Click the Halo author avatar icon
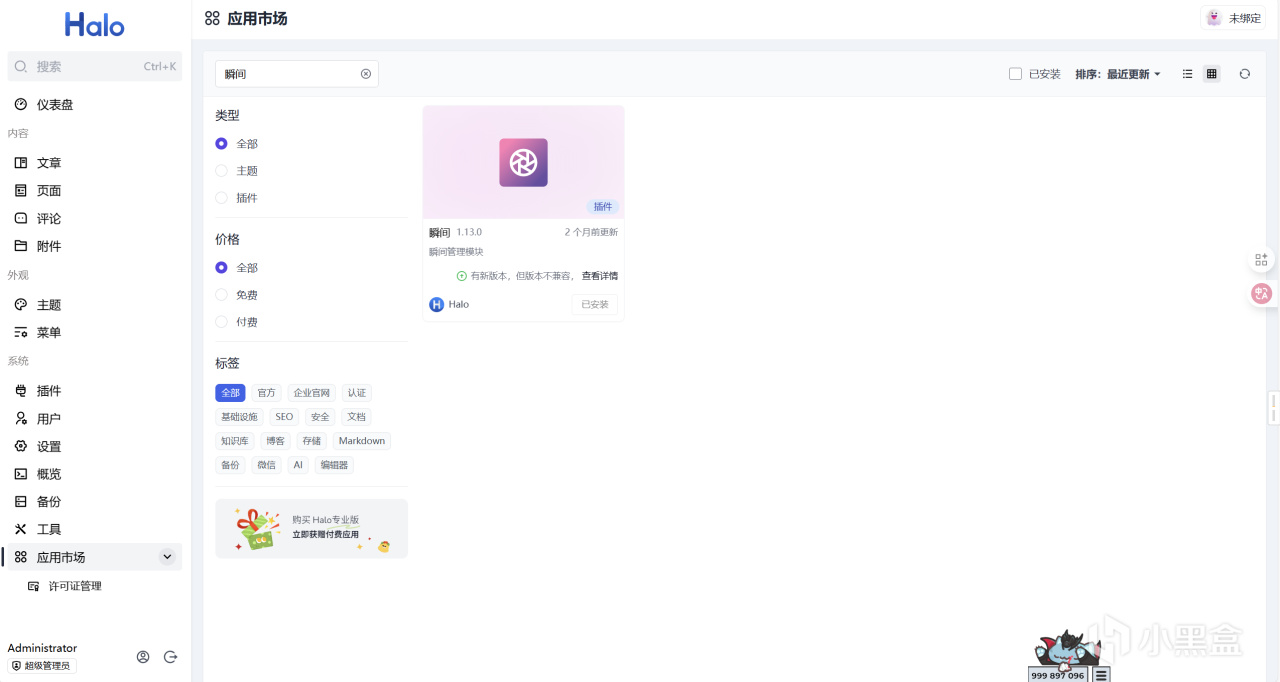 (437, 304)
